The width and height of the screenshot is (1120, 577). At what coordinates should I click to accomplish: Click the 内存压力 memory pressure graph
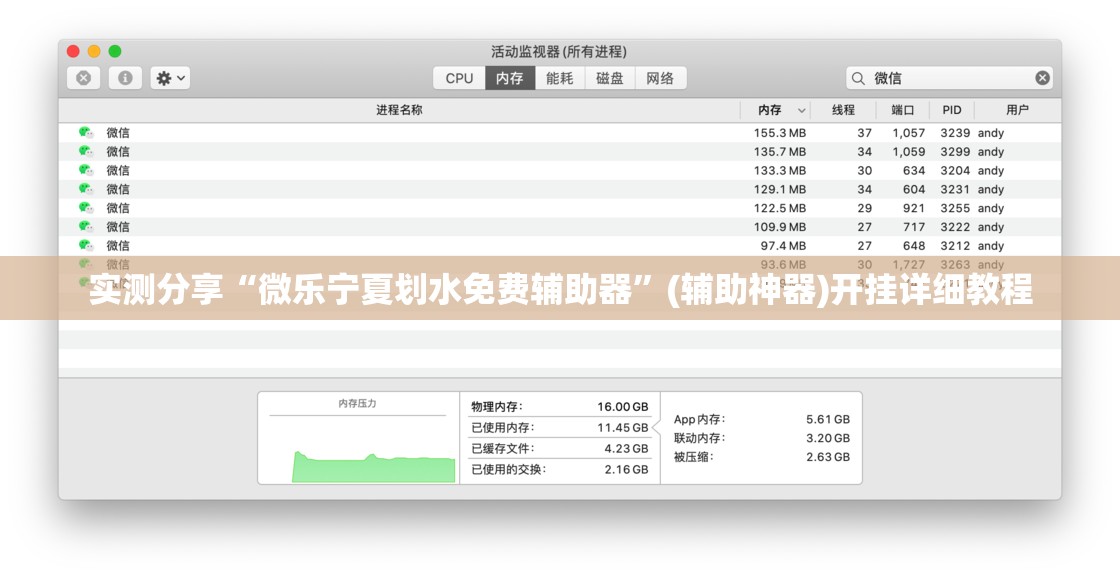point(358,438)
